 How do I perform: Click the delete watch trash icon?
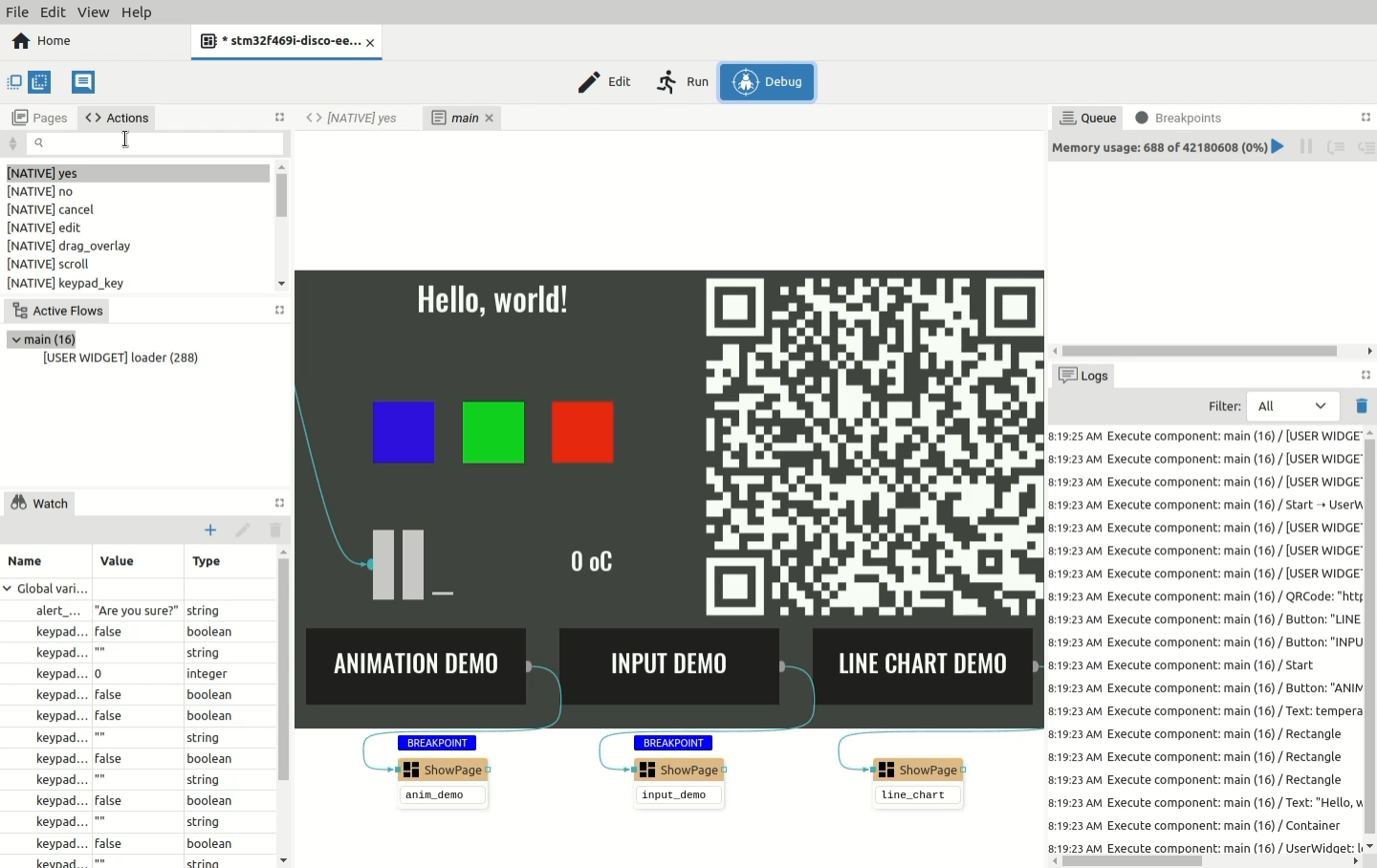(x=275, y=531)
